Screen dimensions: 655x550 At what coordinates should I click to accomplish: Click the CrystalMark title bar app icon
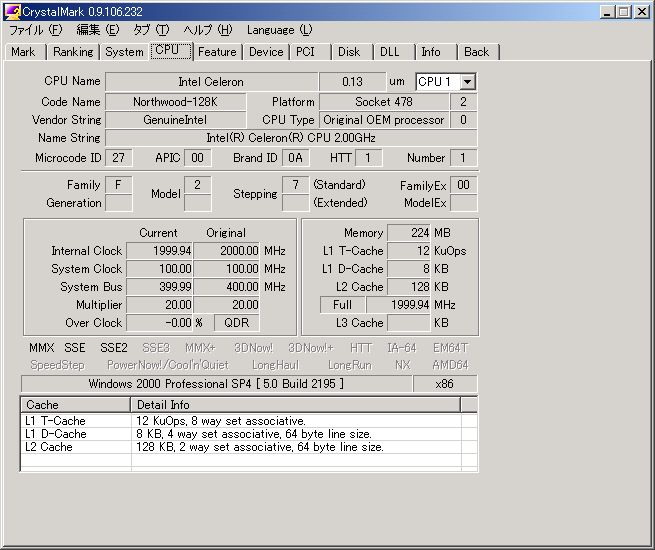click(12, 12)
